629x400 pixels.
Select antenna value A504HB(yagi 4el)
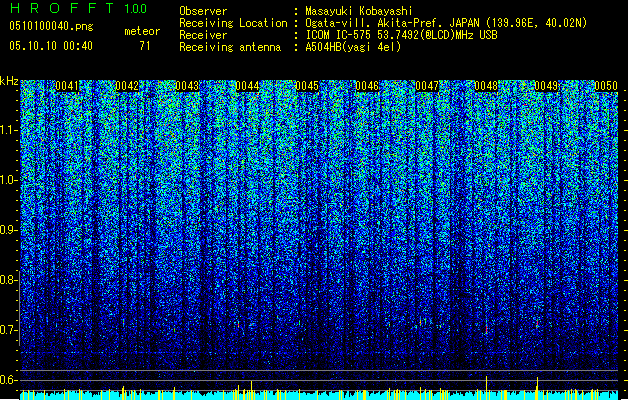[x=353, y=47]
